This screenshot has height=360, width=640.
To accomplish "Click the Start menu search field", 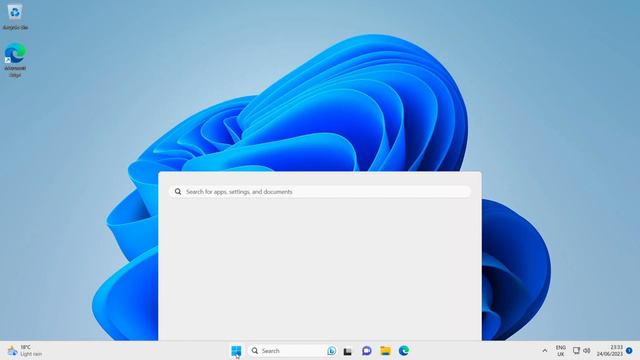I will 320,191.
